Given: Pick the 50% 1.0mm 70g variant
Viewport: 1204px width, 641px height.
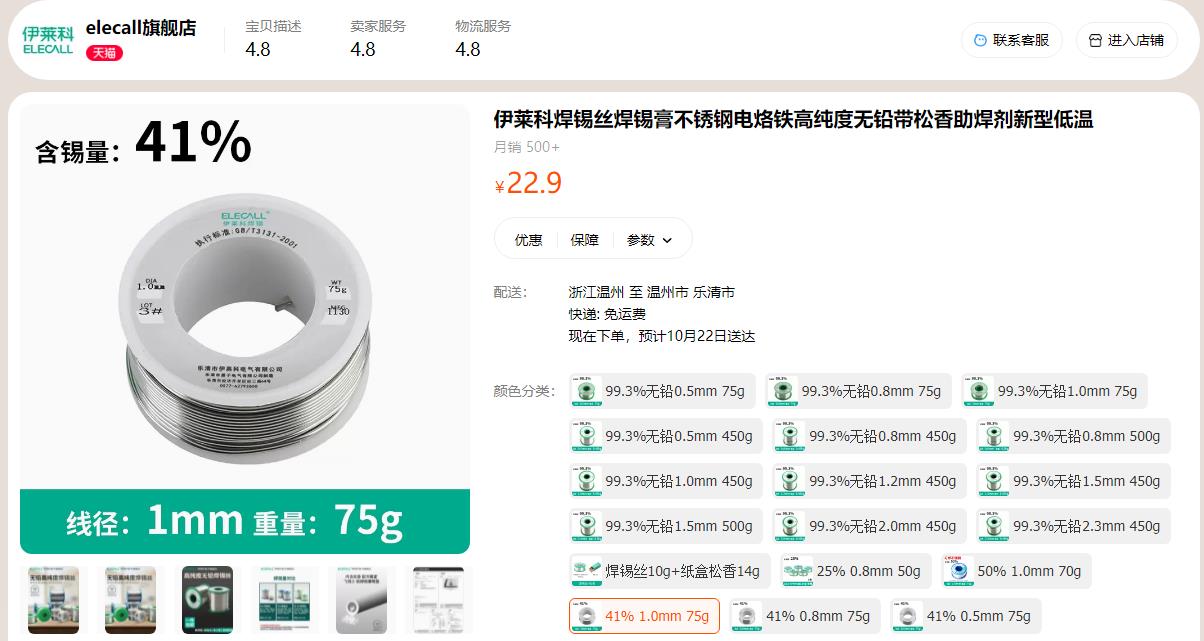Looking at the screenshot, I should [1015, 571].
